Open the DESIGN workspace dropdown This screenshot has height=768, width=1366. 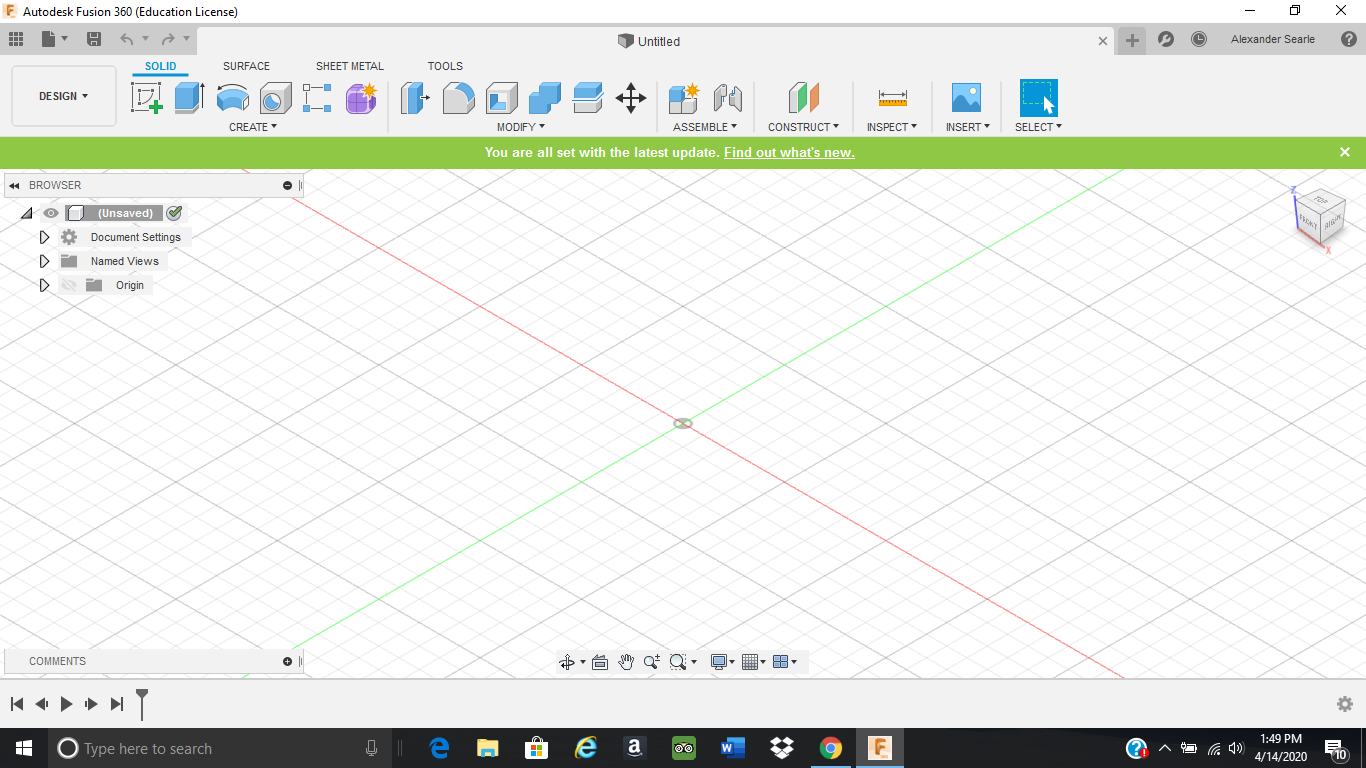click(x=64, y=96)
